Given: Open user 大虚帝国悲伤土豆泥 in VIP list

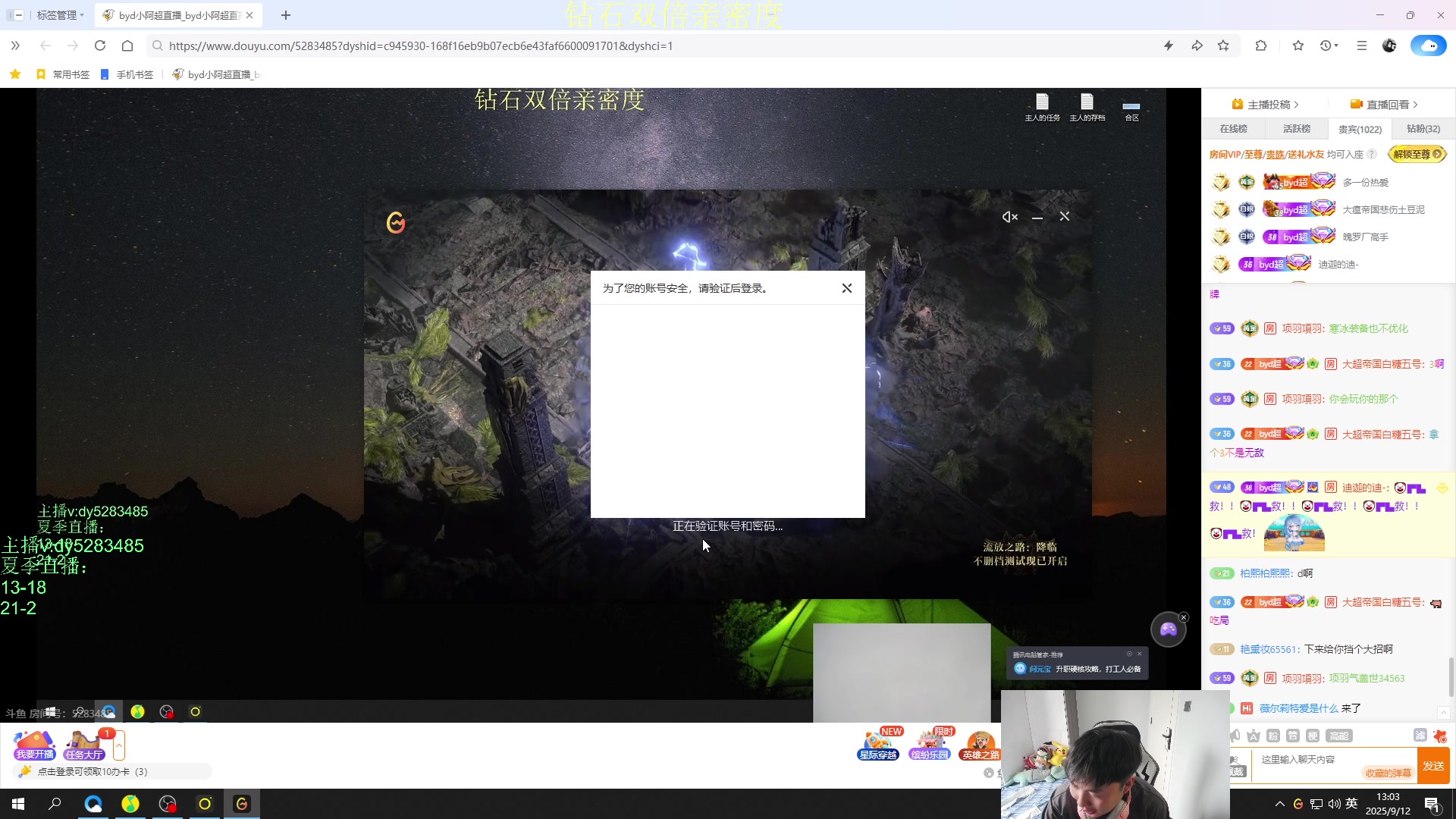Looking at the screenshot, I should (1383, 210).
